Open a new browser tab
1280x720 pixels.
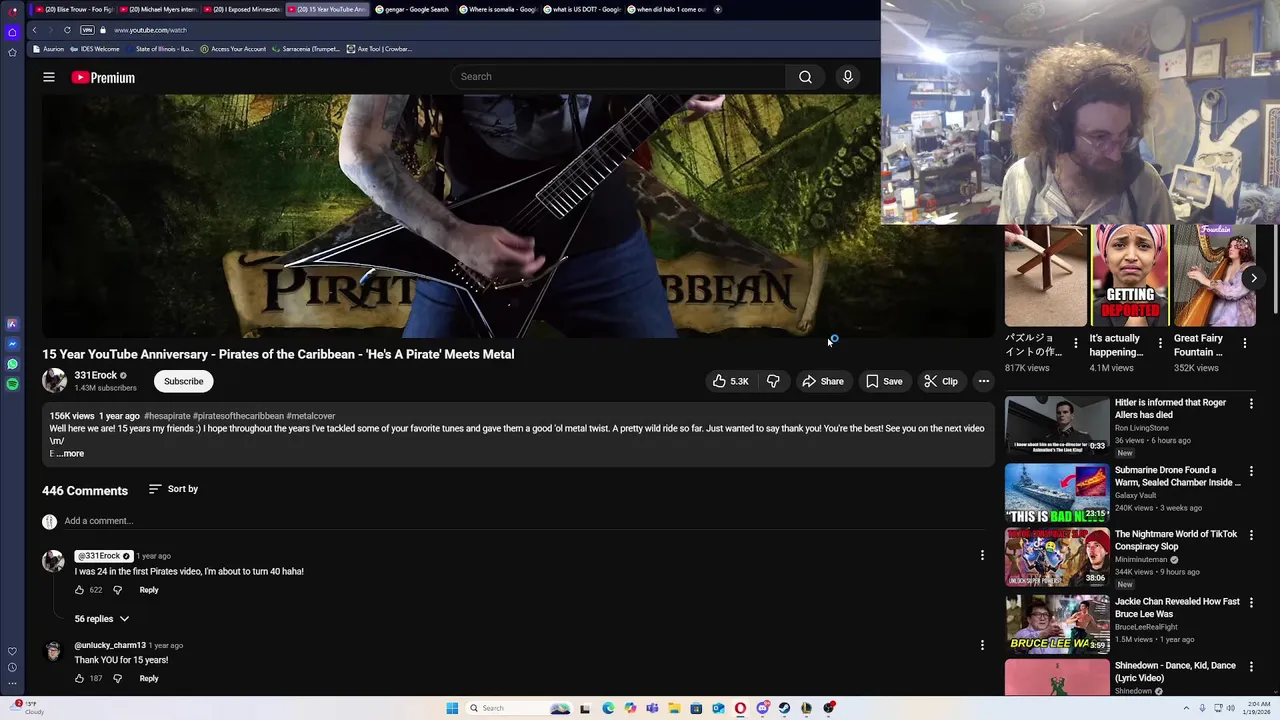point(718,9)
